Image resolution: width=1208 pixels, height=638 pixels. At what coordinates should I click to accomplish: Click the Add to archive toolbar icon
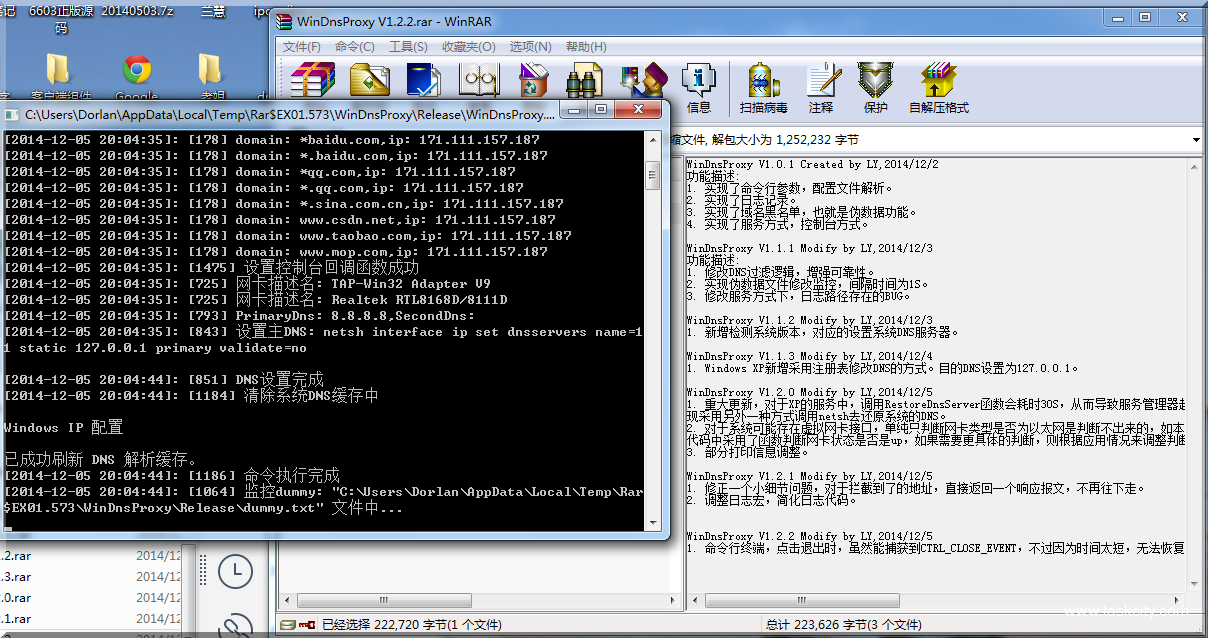(x=311, y=80)
